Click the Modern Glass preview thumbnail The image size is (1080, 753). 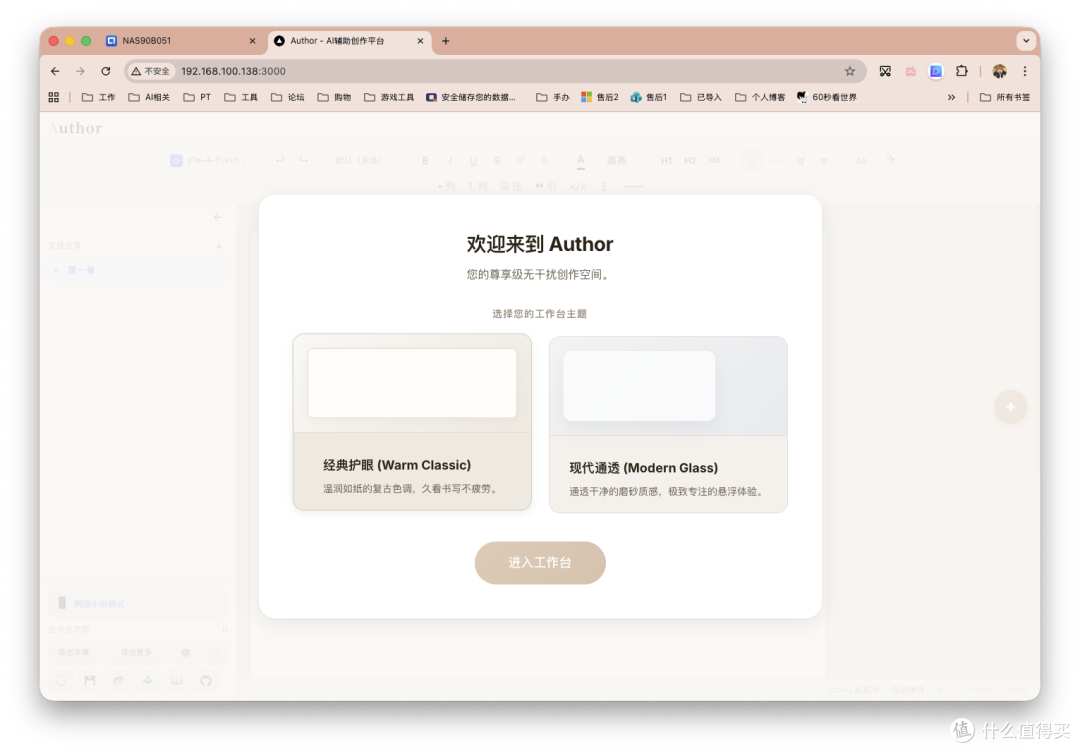pos(639,386)
